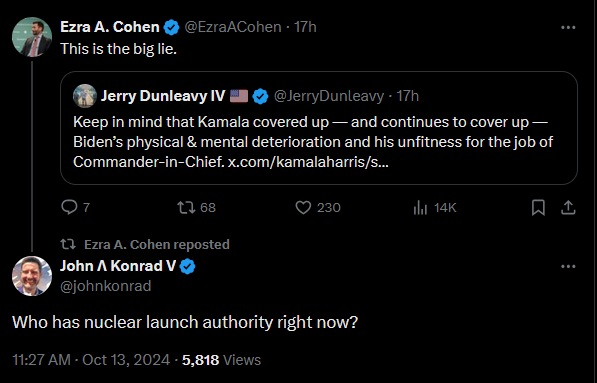Screen dimensions: 597x383
Task: Click Ezra's blue verified badge
Action: (171, 27)
